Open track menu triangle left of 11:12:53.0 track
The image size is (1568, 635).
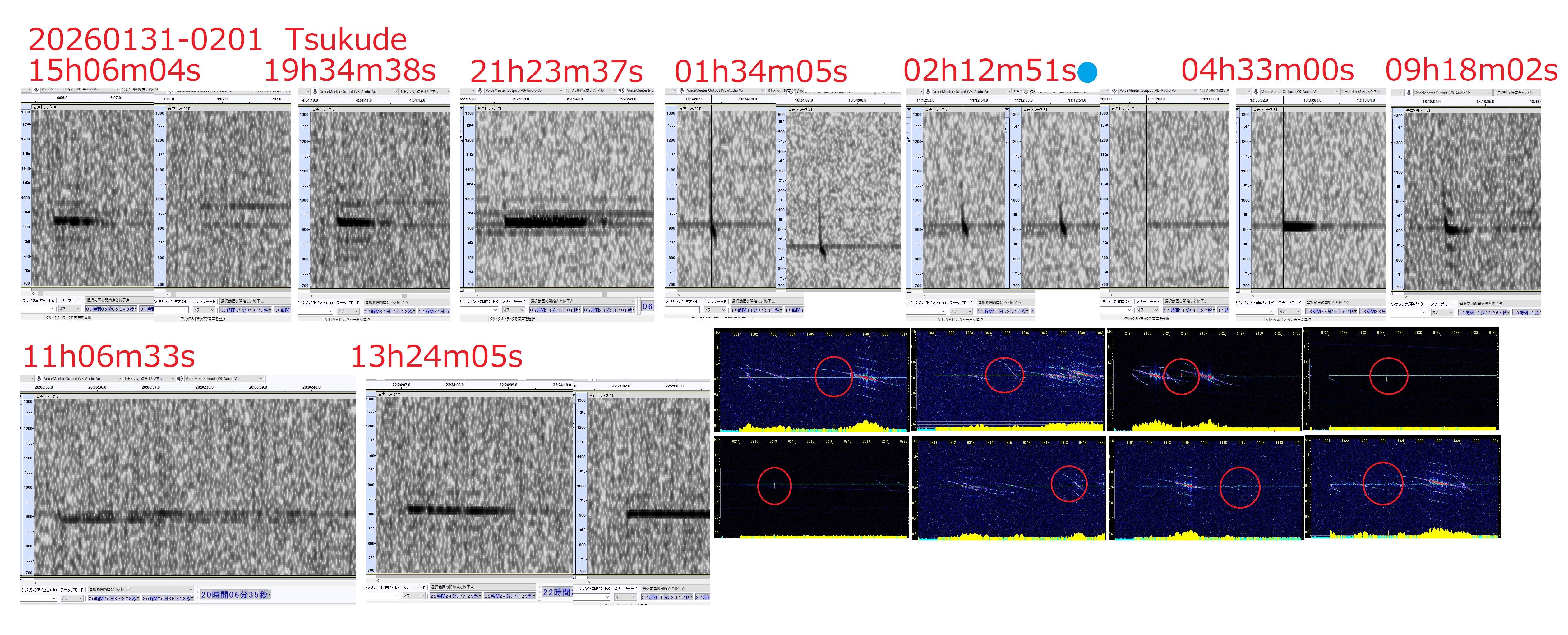click(x=909, y=109)
